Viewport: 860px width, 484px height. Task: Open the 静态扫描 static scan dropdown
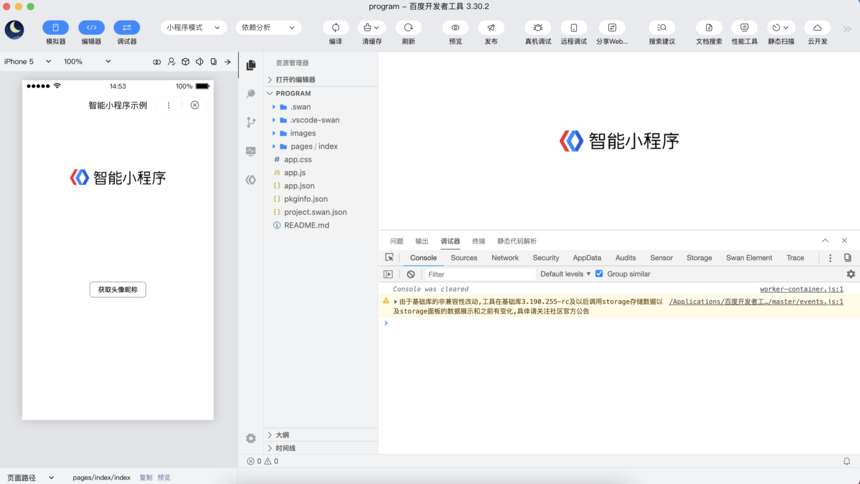[780, 27]
